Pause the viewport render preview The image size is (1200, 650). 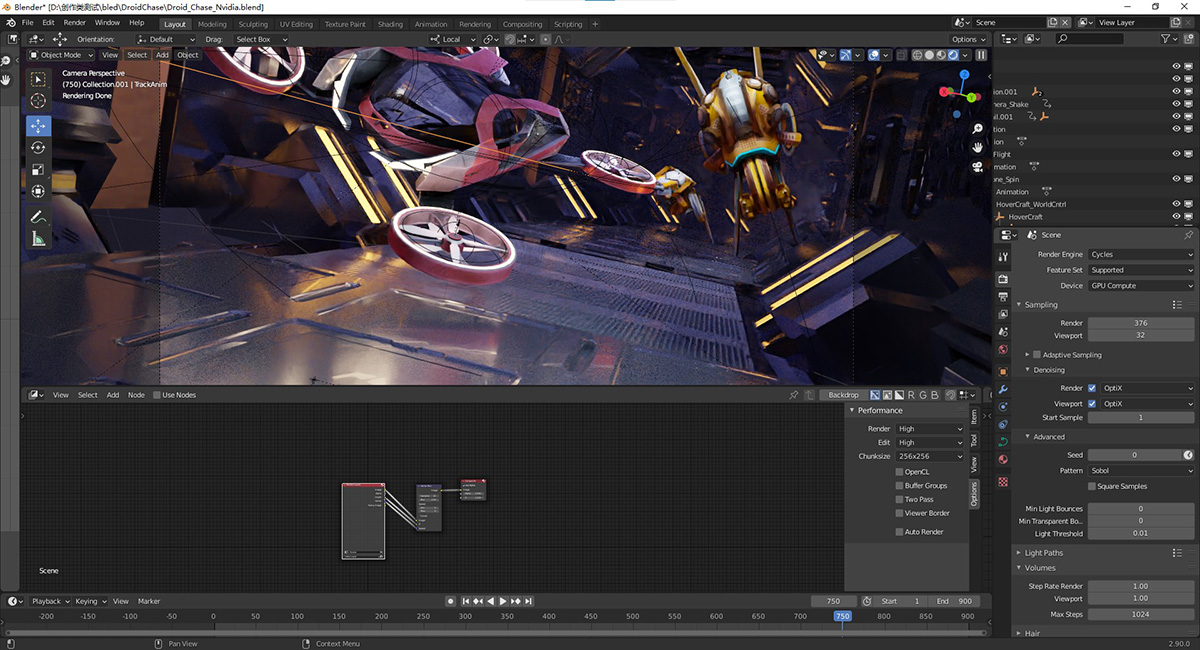[x=981, y=55]
